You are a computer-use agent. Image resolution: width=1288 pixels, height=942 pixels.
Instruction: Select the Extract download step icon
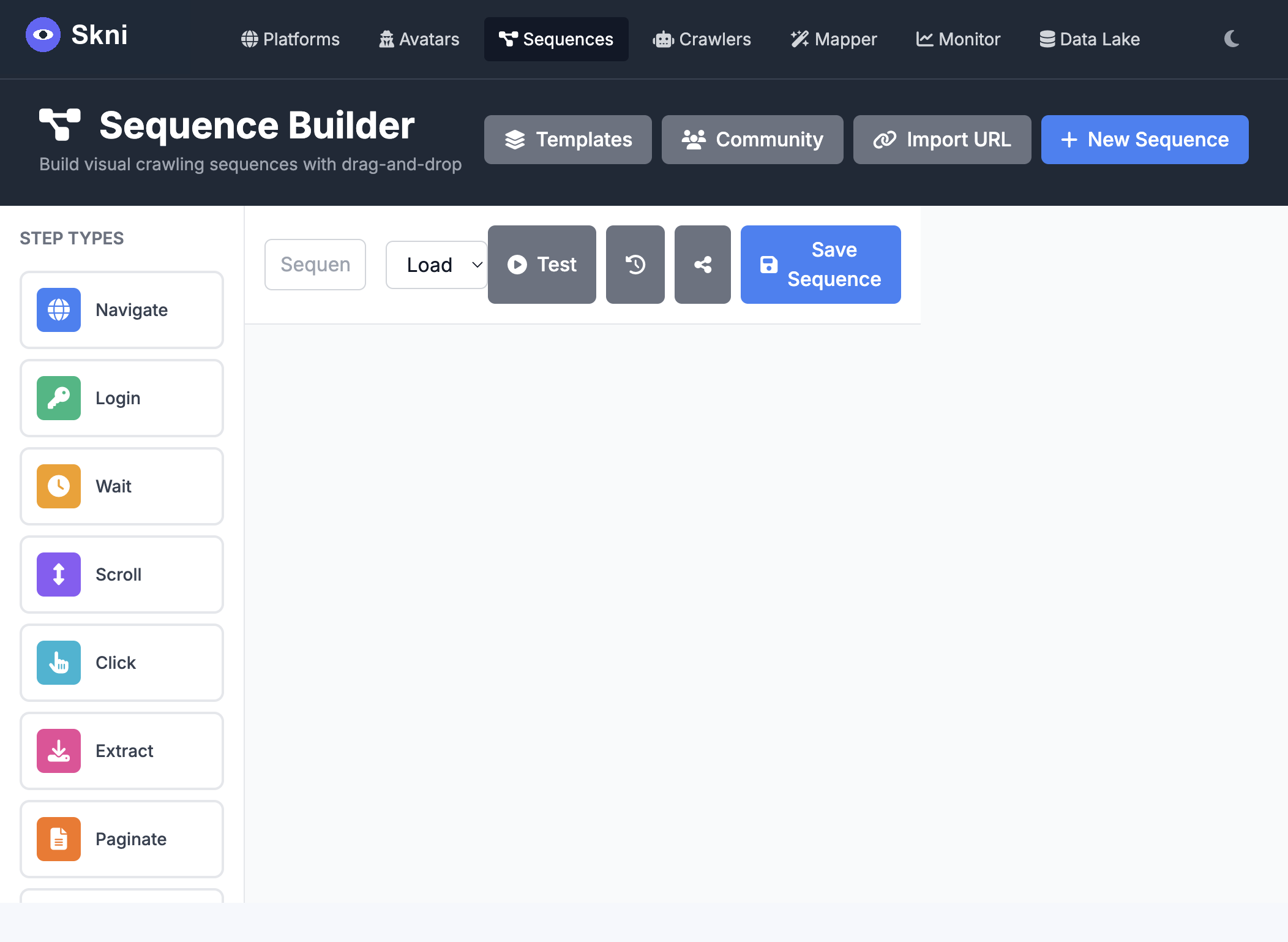click(x=59, y=751)
